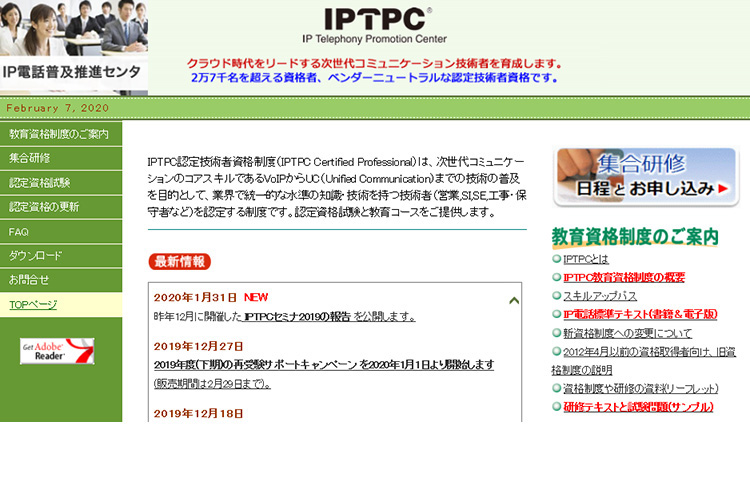Image resolution: width=750 pixels, height=500 pixels.
Task: Click the 2019年12月18日 news date
Action: (199, 413)
